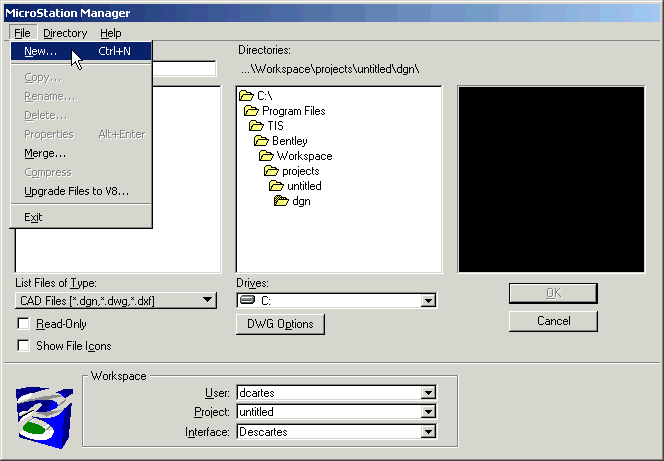664x461 pixels.
Task: Select 'untitled' directory row text
Action: pos(304,186)
